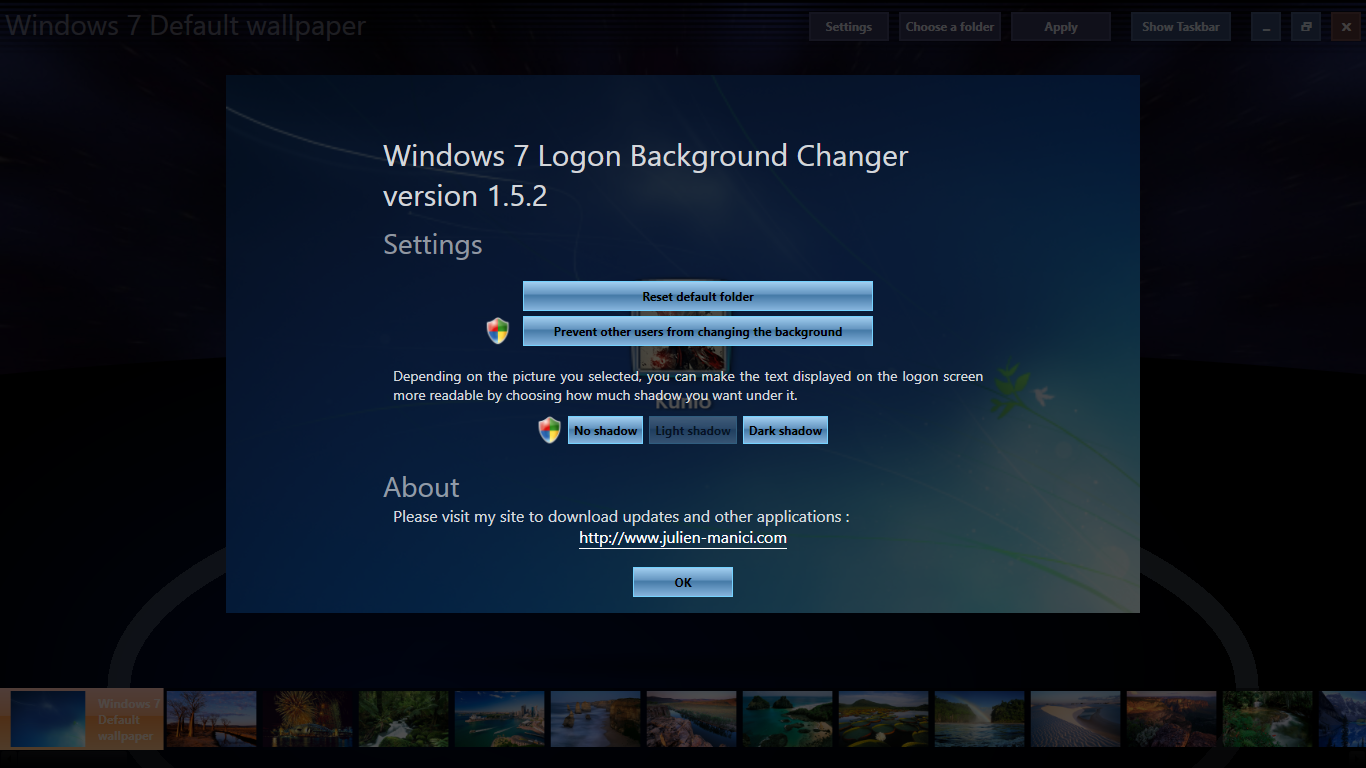The width and height of the screenshot is (1366, 768).
Task: Choose the sand dunes wallpaper thumbnail
Action: pos(1075,719)
